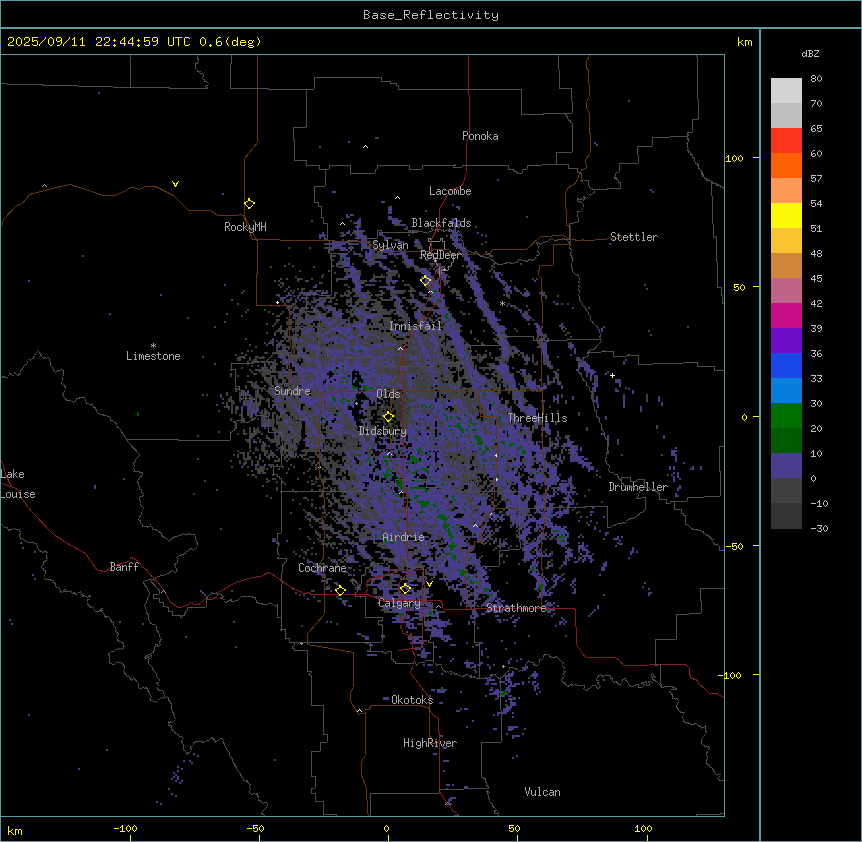
Task: Click the Sundre label
Action: click(x=292, y=391)
